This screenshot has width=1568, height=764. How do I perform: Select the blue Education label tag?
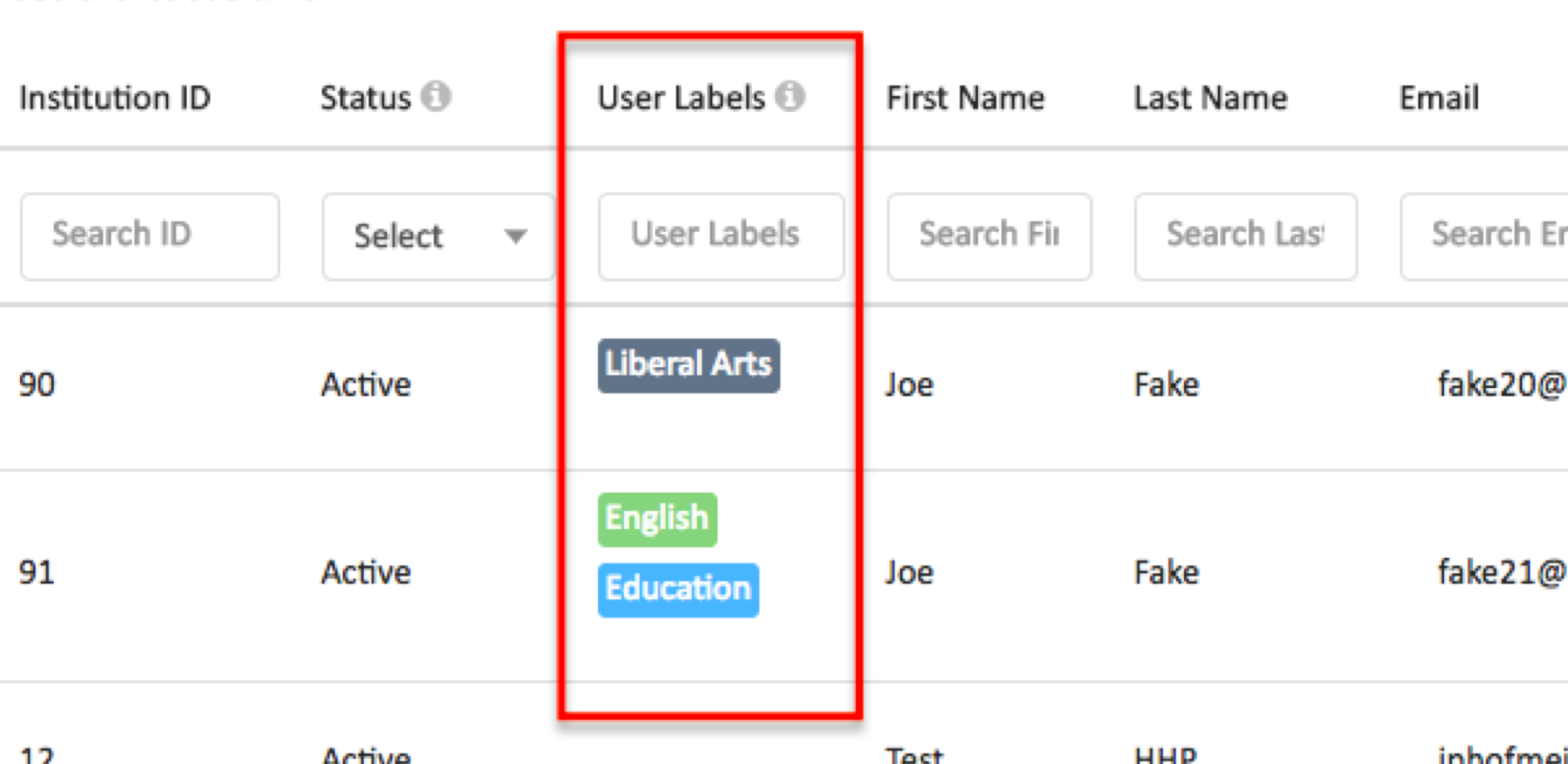point(679,590)
